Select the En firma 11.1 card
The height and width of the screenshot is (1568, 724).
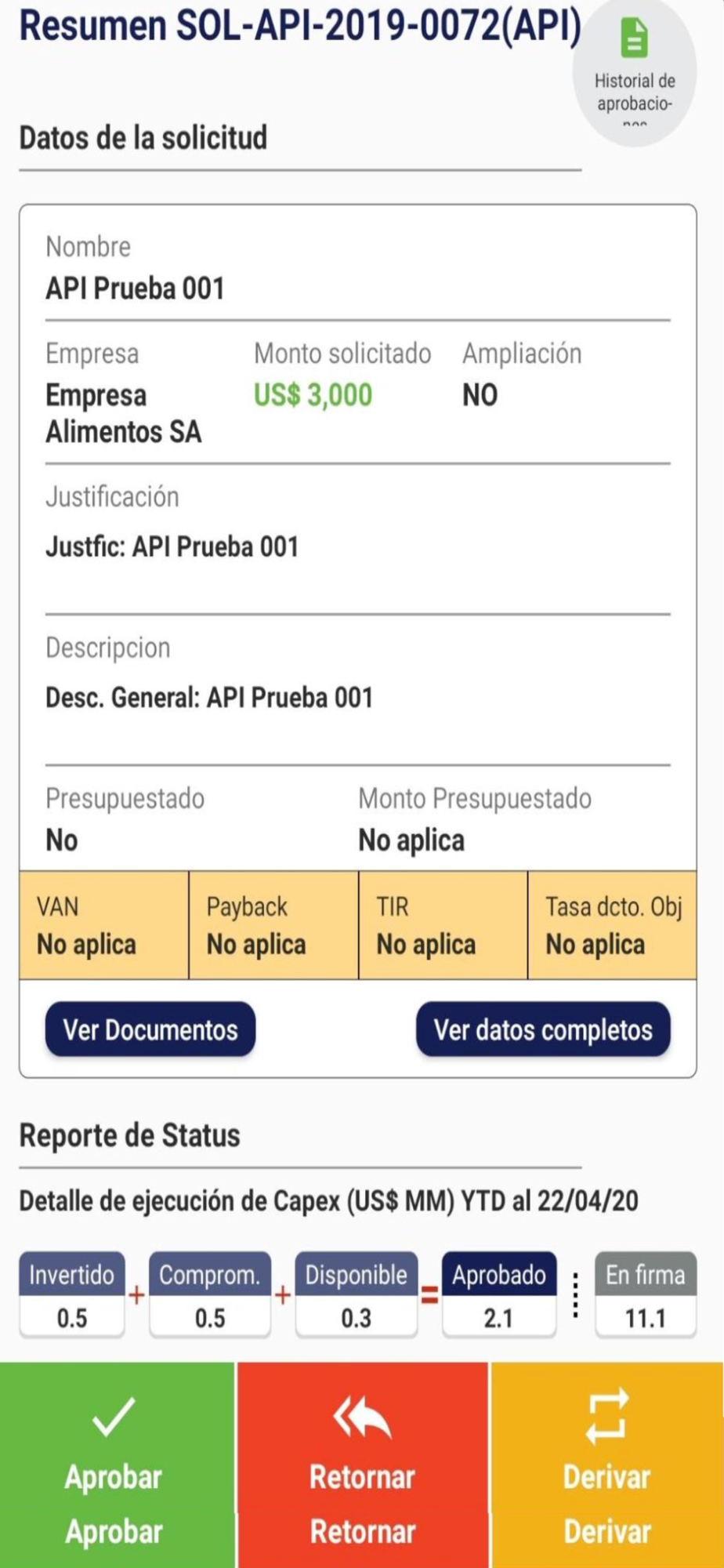pyautogui.click(x=646, y=1295)
